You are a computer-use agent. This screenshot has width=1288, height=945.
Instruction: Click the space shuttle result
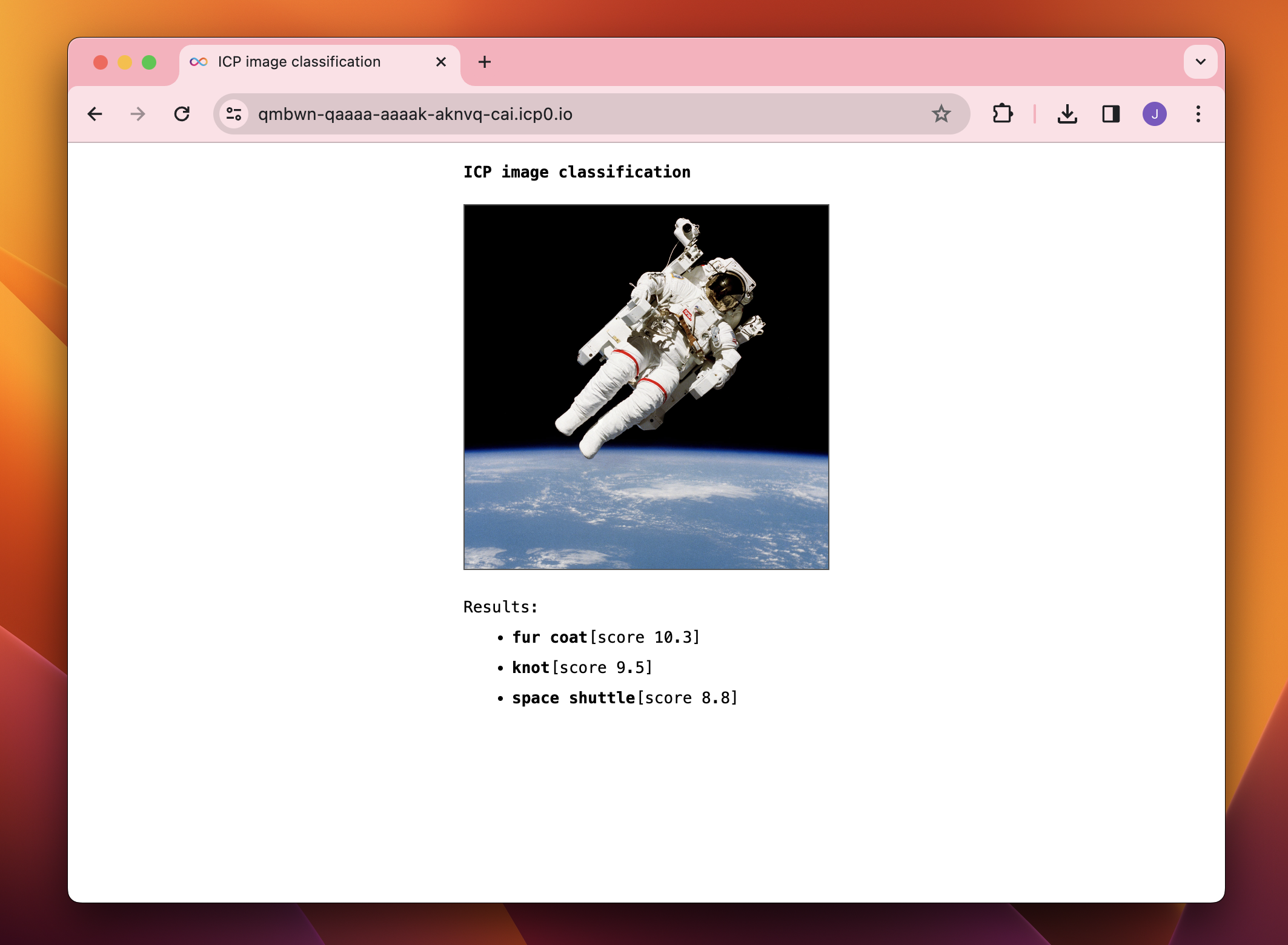[574, 698]
